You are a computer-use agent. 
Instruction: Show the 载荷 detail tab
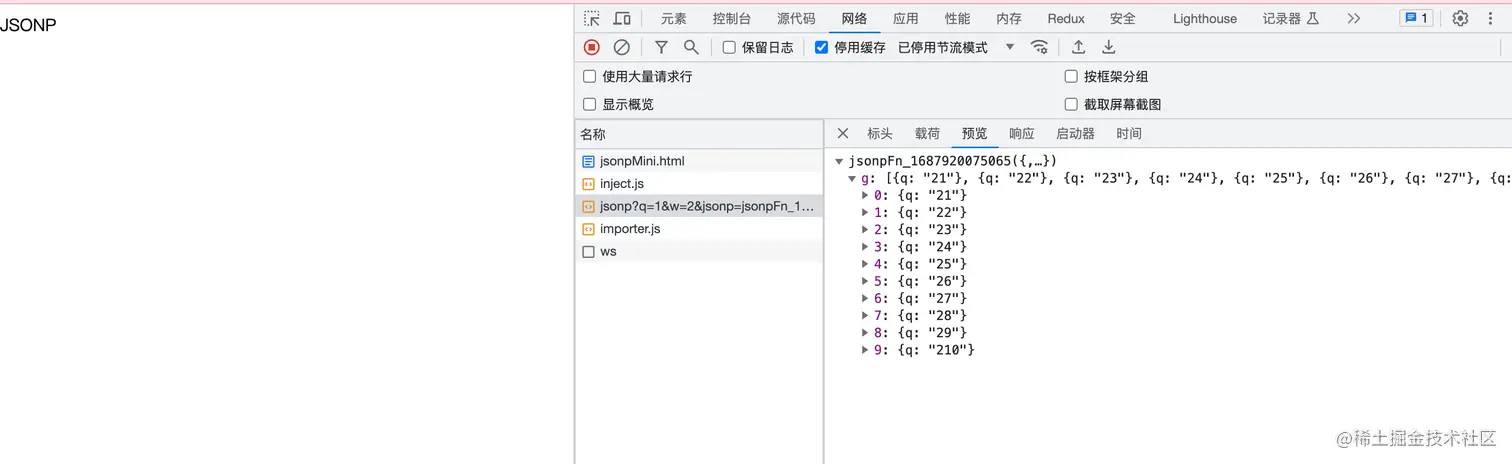[x=927, y=133]
